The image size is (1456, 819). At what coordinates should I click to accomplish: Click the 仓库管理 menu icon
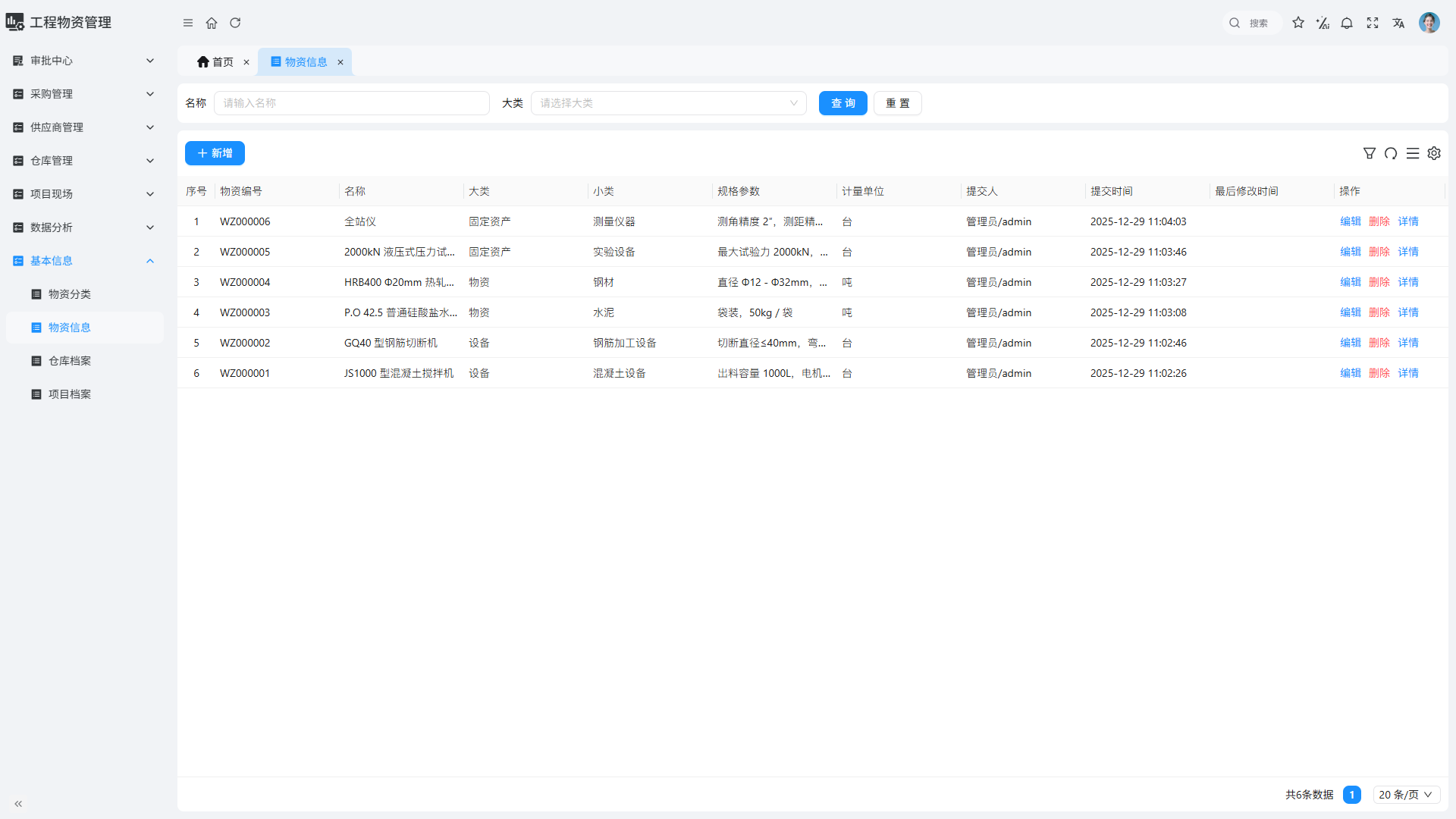(x=18, y=161)
